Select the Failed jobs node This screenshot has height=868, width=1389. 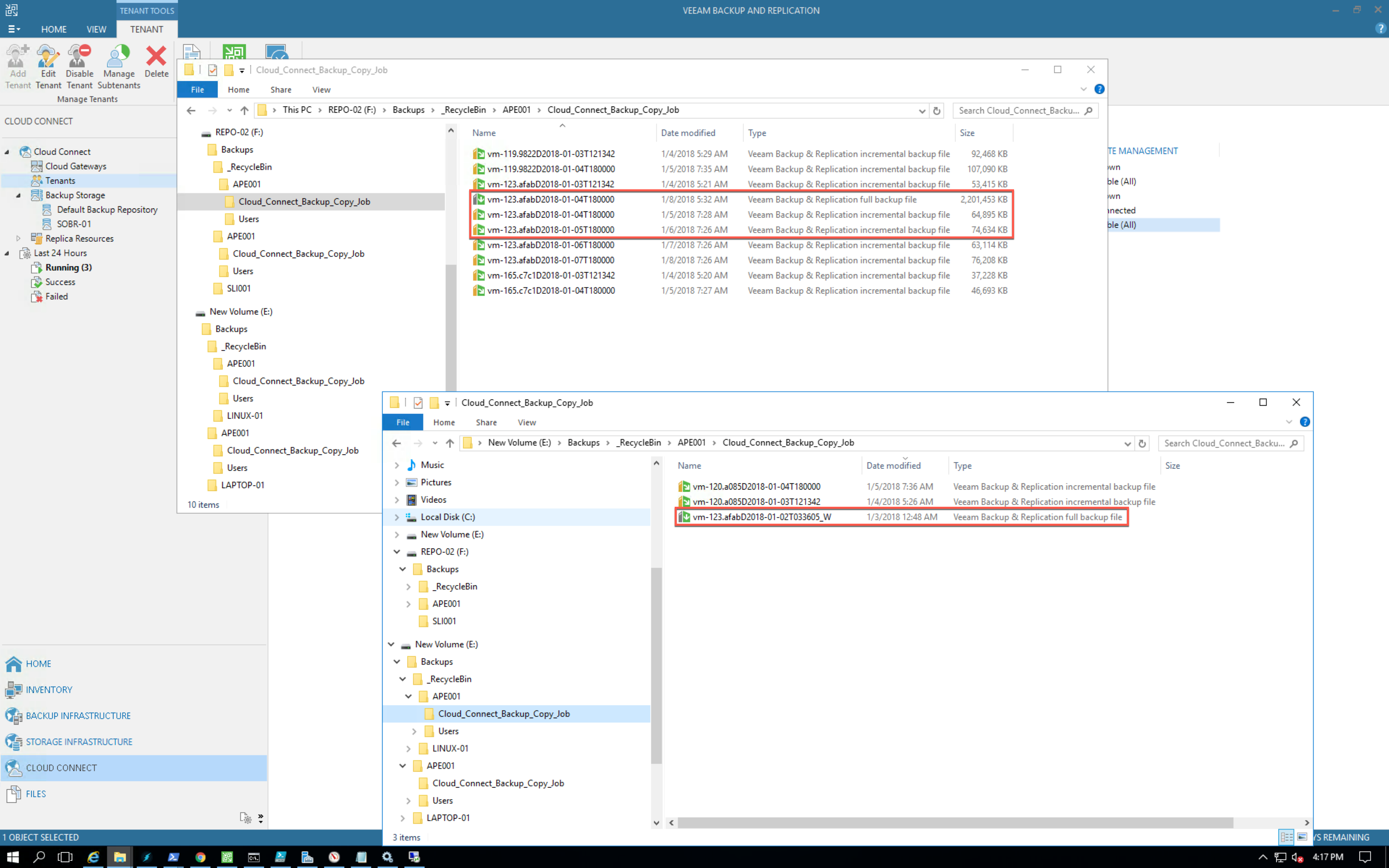tap(56, 296)
